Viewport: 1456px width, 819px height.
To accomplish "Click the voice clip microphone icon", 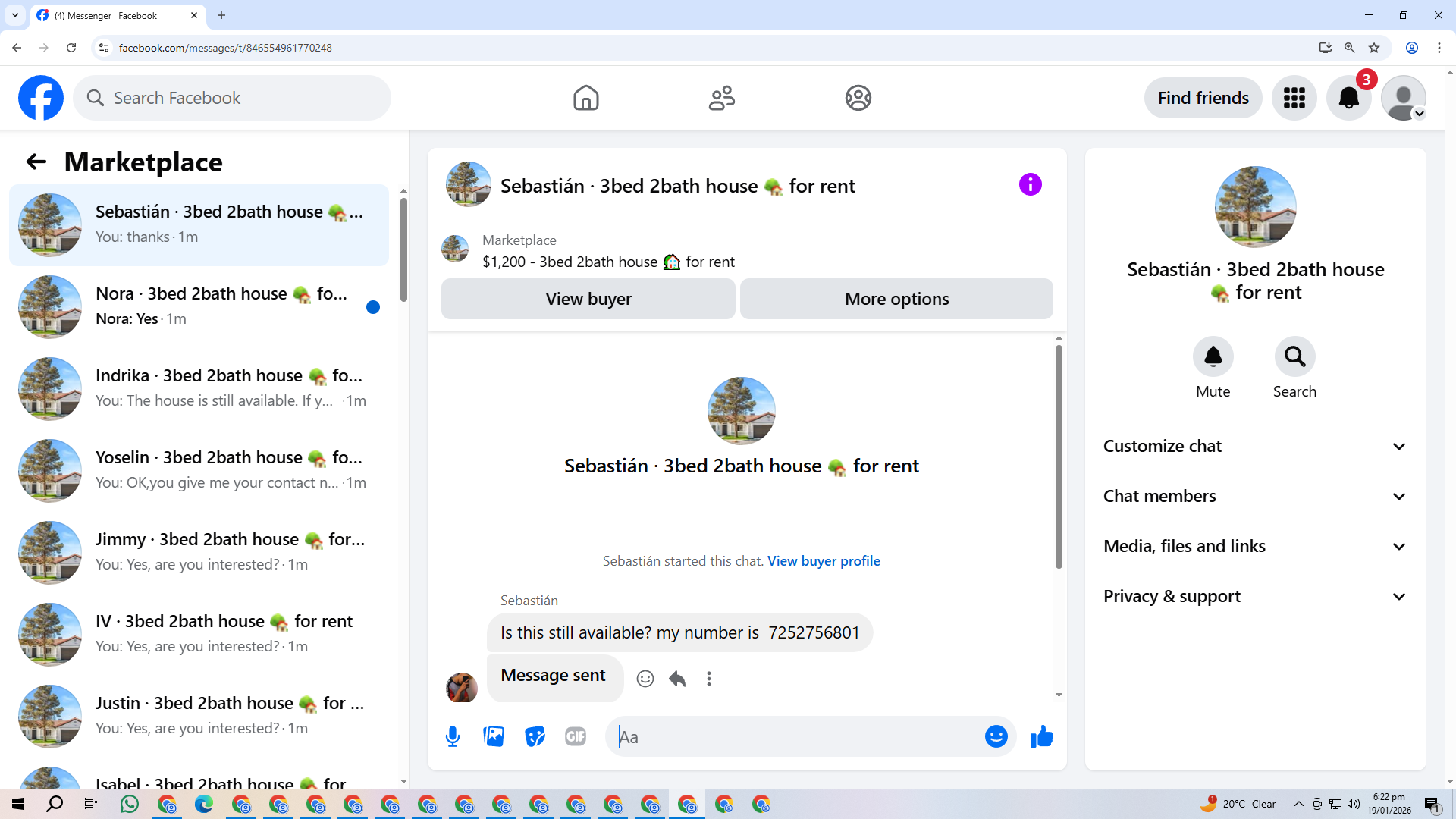I will pyautogui.click(x=453, y=736).
